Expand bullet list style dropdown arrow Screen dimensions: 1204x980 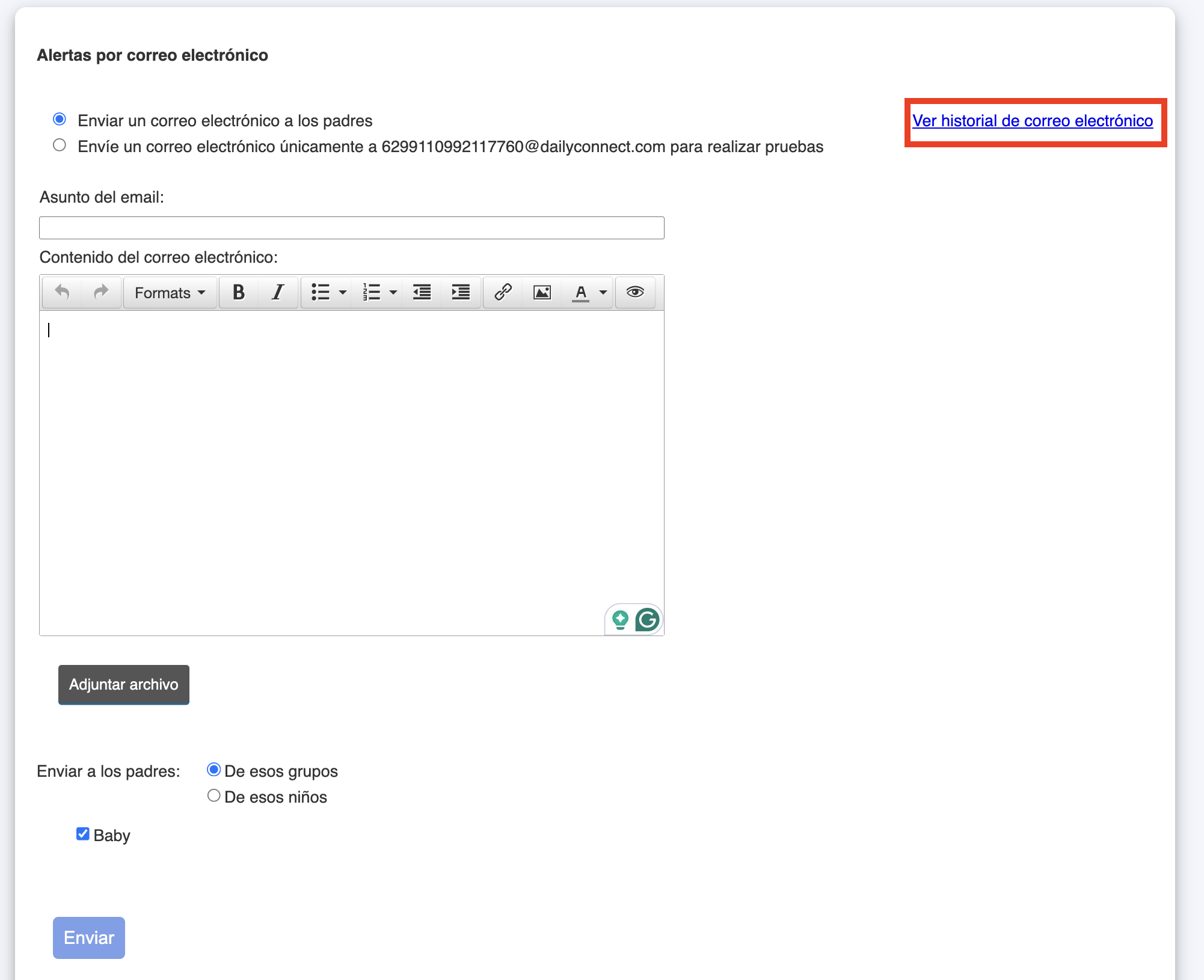343,292
